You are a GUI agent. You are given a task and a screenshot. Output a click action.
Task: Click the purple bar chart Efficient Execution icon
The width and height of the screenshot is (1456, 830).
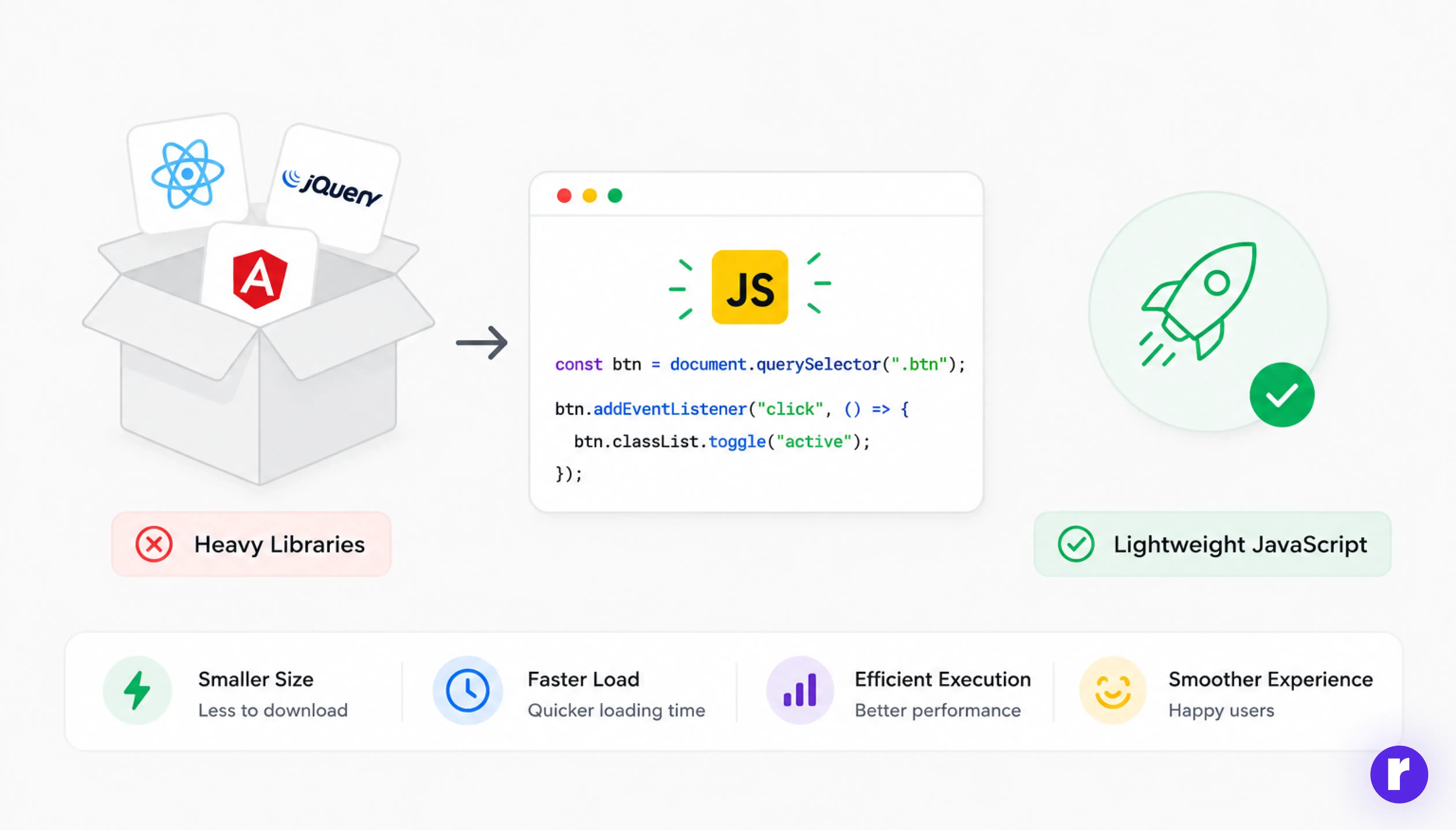tap(800, 690)
